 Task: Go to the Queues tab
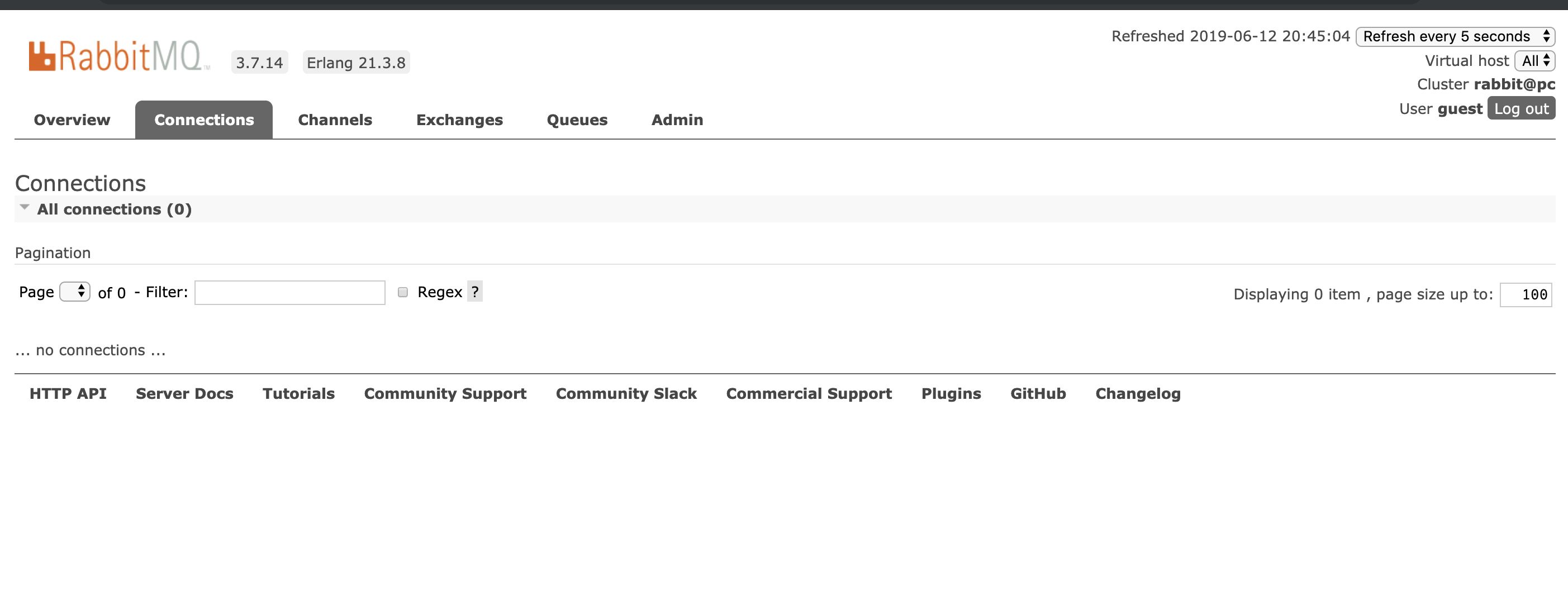pyautogui.click(x=577, y=120)
